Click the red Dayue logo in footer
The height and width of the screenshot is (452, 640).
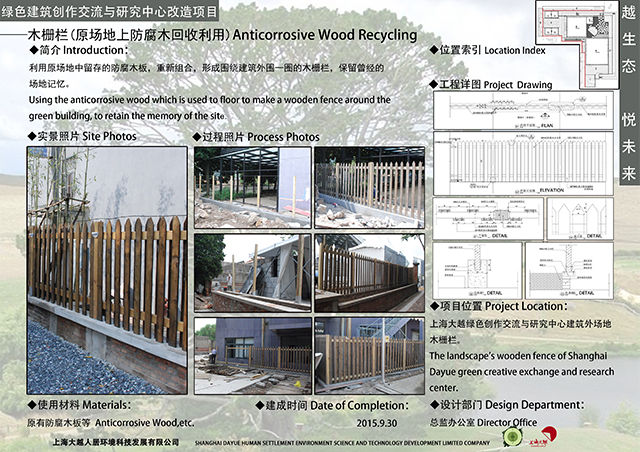[544, 437]
